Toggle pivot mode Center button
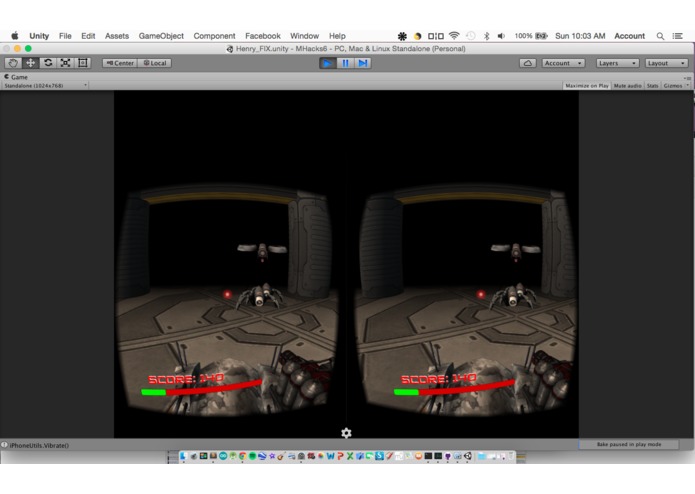This screenshot has width=695, height=494. click(120, 63)
